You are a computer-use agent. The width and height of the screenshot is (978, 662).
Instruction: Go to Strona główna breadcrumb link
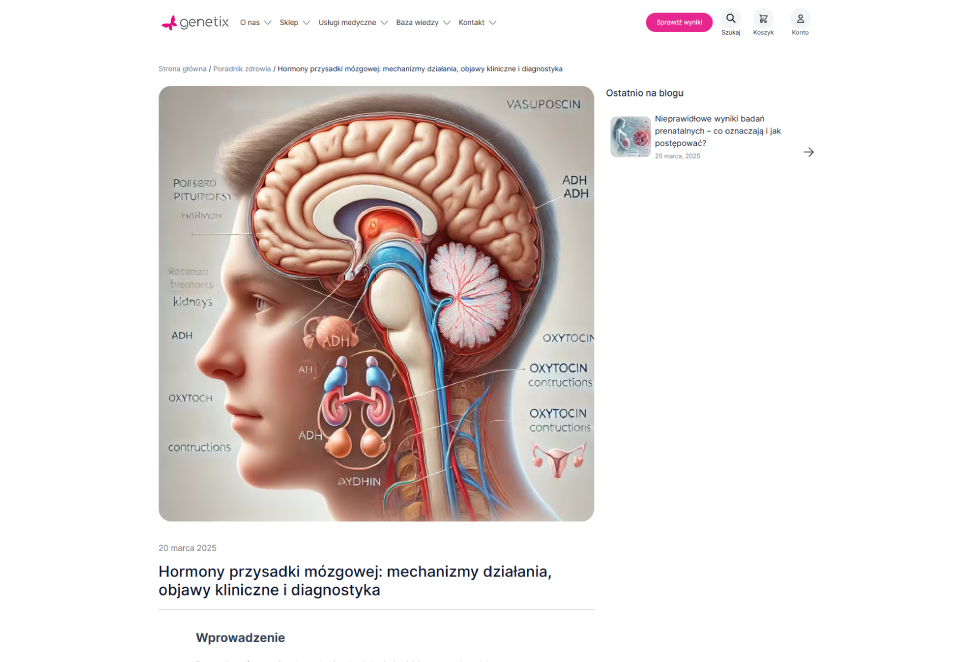(x=182, y=69)
